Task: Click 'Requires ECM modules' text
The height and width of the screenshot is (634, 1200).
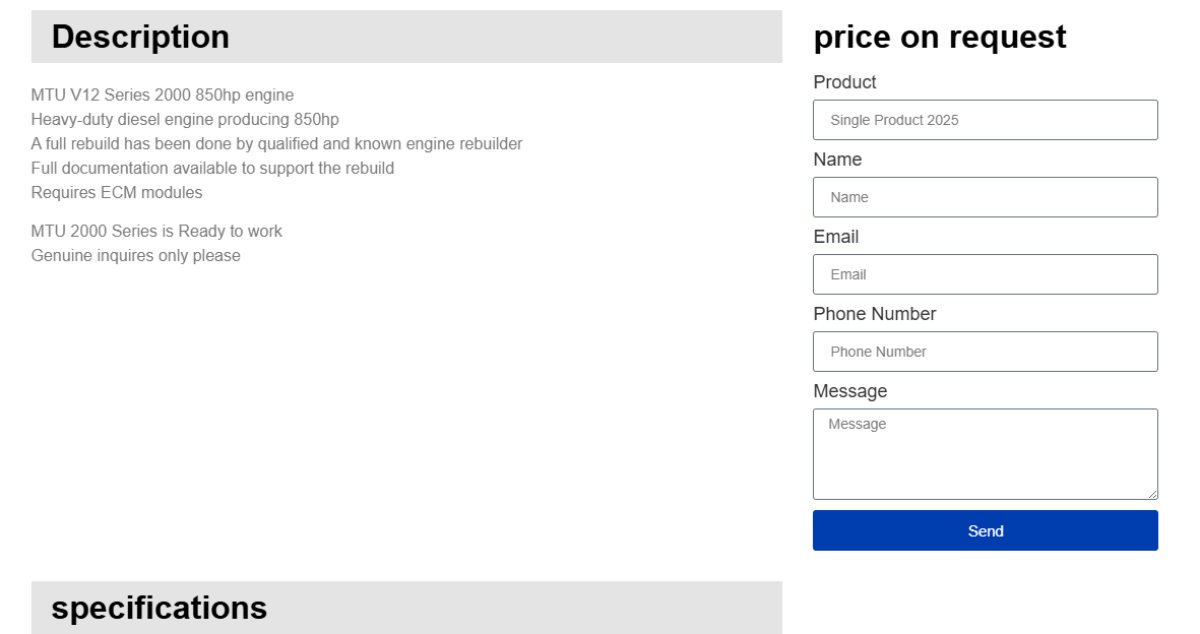Action: (116, 192)
